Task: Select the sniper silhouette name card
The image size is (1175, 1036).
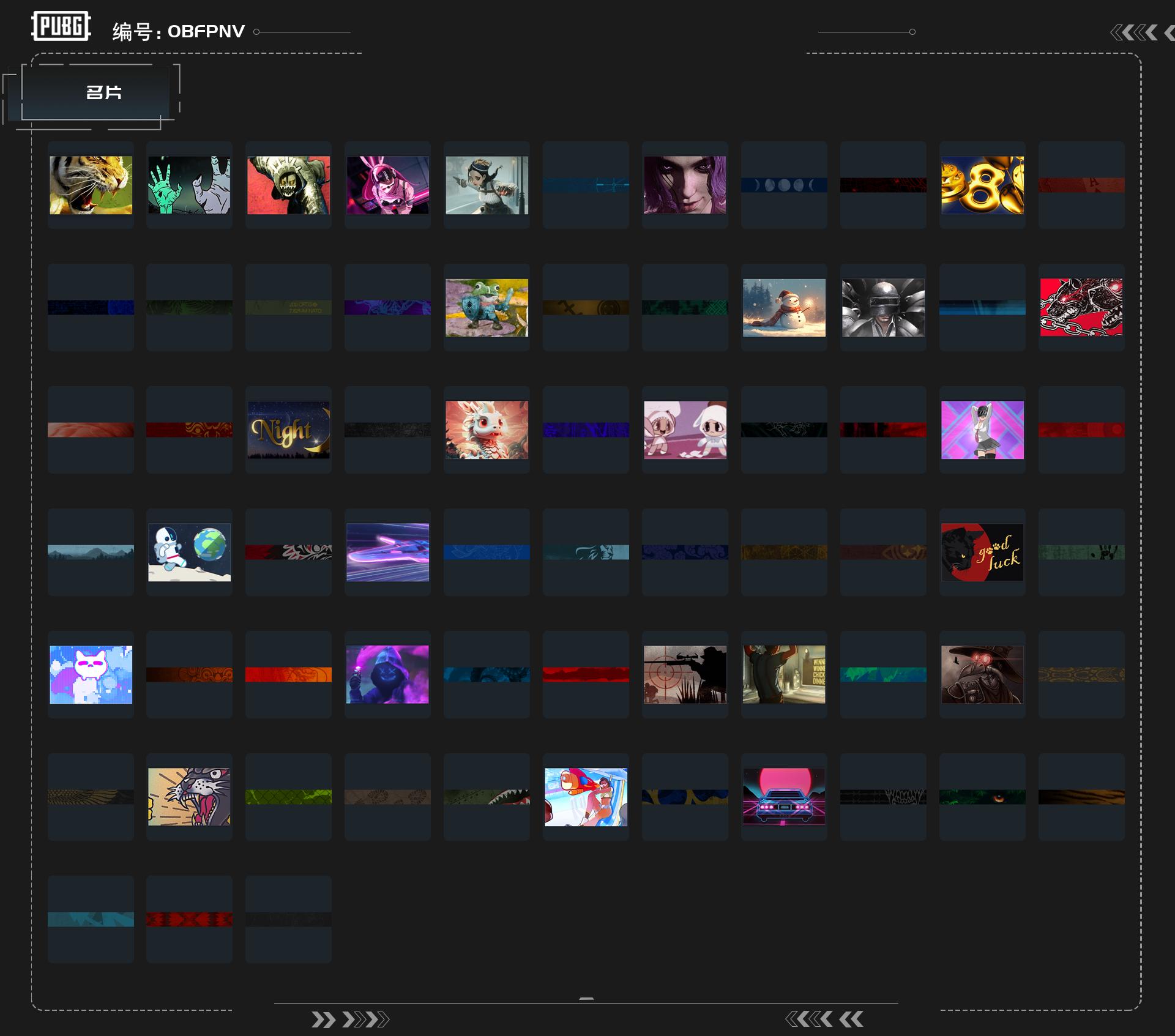Action: [685, 674]
